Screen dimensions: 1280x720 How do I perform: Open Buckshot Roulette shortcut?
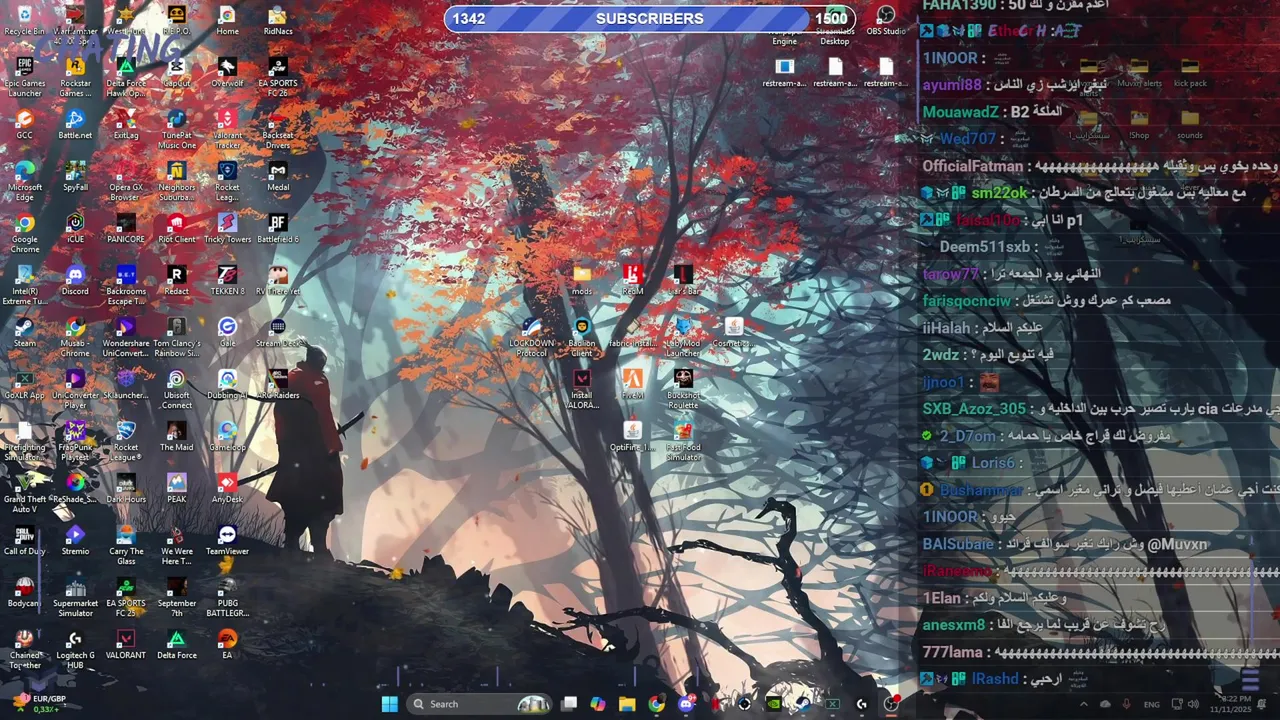point(683,389)
